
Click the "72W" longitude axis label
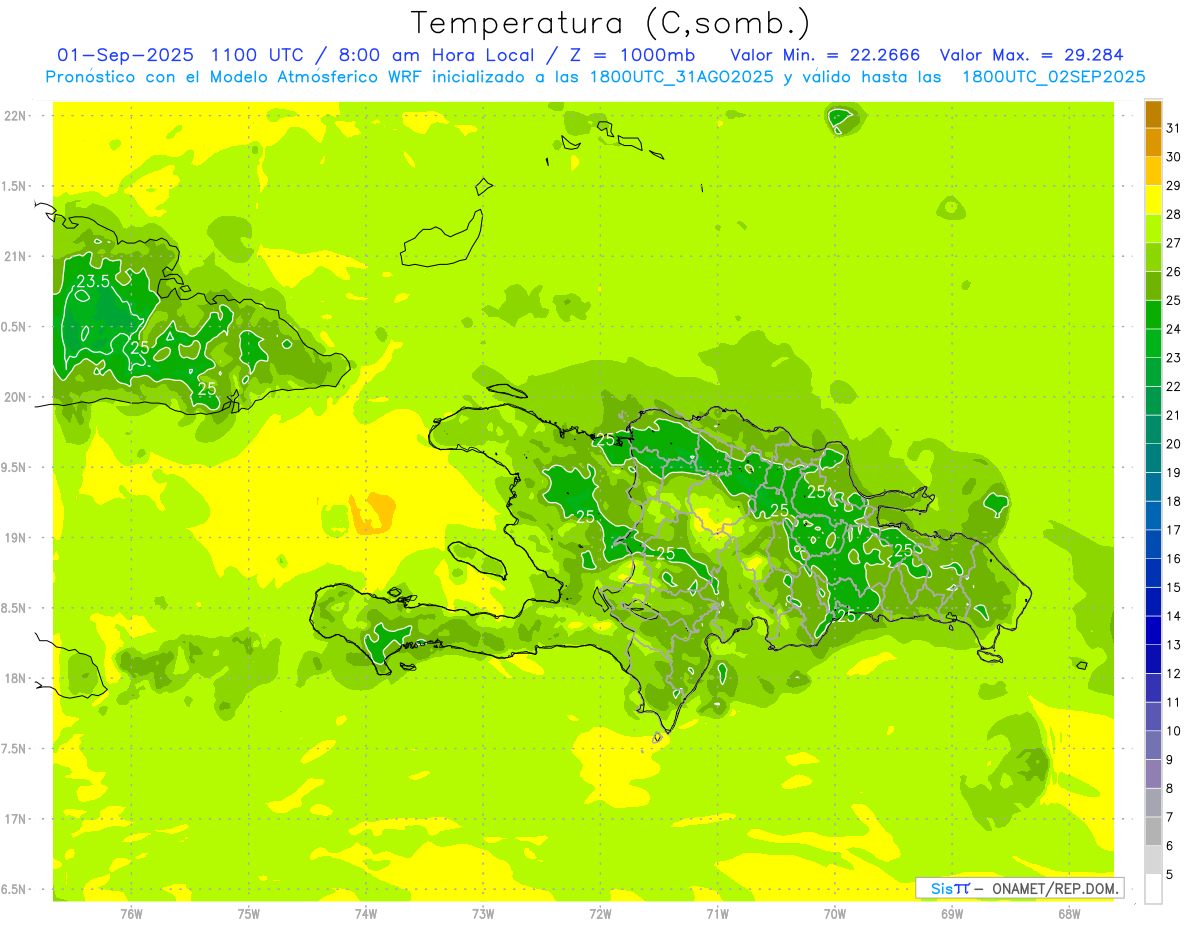pyautogui.click(x=600, y=914)
